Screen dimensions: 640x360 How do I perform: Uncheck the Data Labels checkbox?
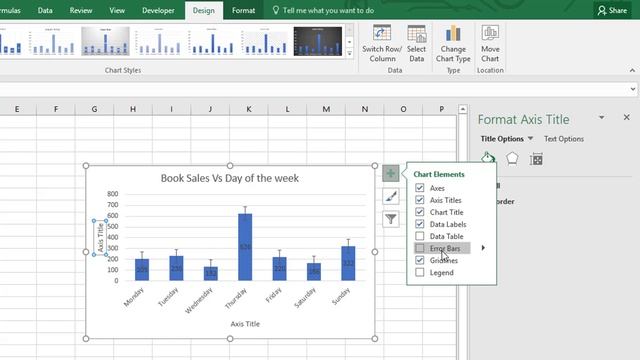click(420, 224)
